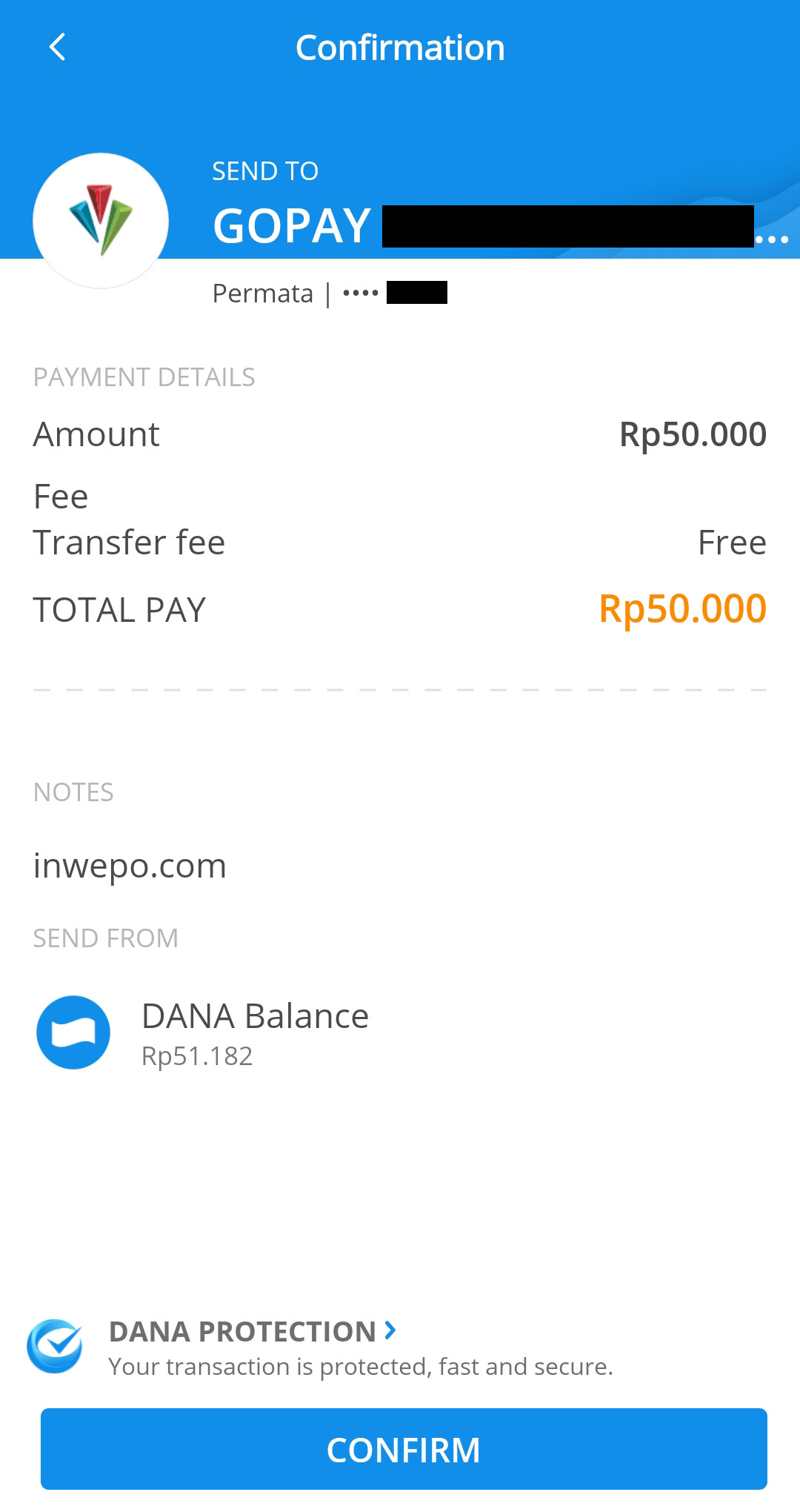Tap the Transfer fee label
Viewport: 800px width, 1512px height.
(129, 543)
